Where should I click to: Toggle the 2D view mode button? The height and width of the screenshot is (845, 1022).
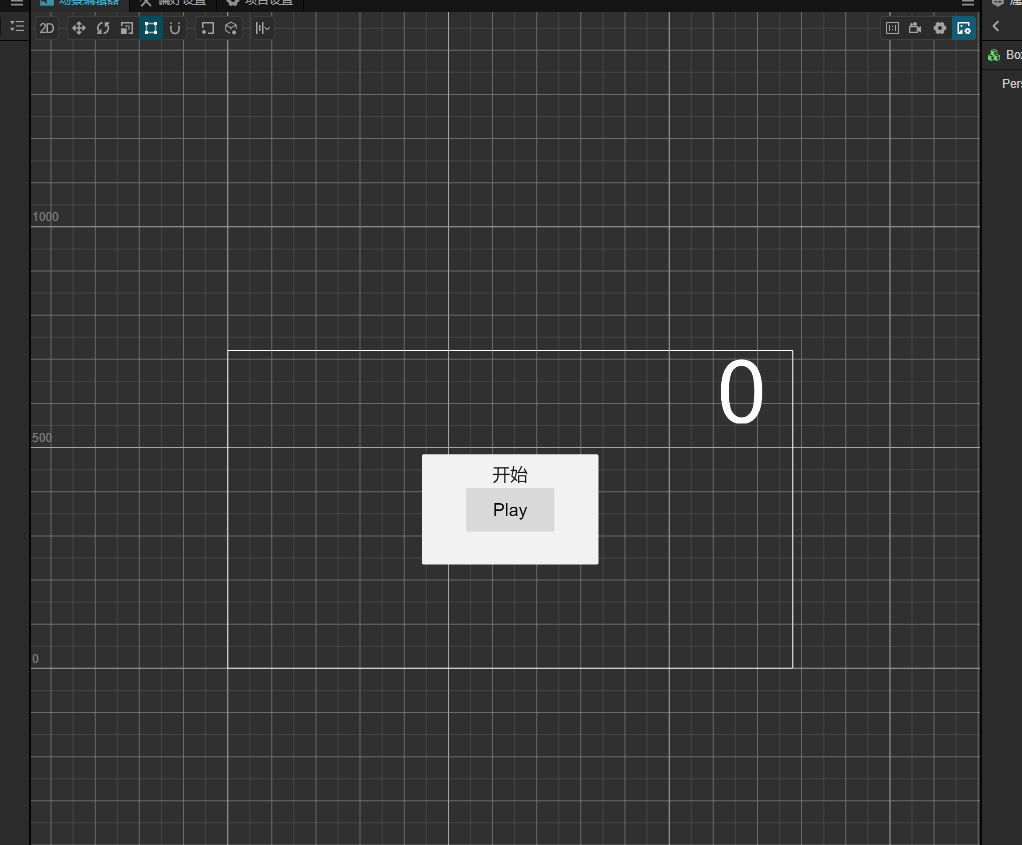tap(46, 28)
